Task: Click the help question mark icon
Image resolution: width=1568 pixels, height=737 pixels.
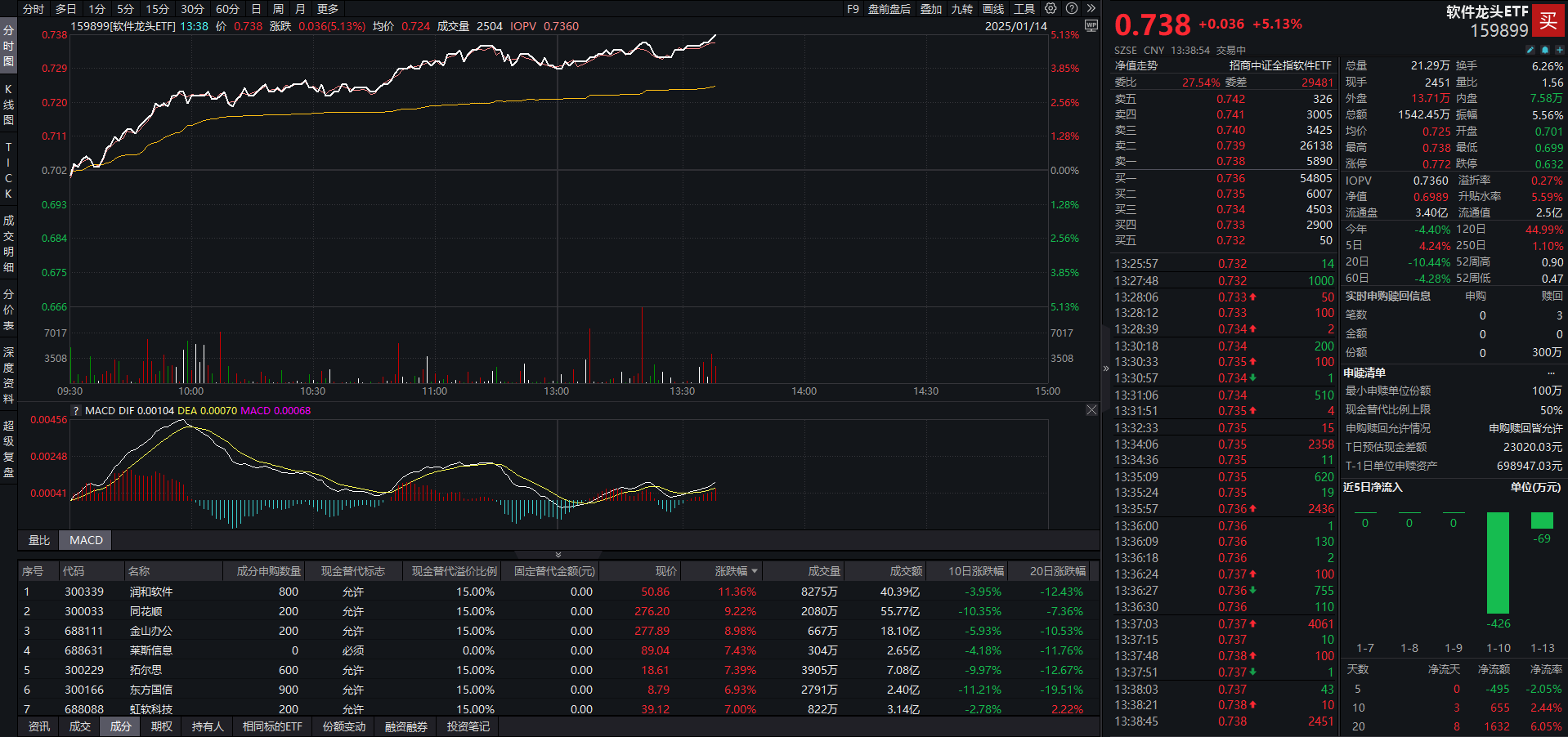Action: pyautogui.click(x=1072, y=8)
